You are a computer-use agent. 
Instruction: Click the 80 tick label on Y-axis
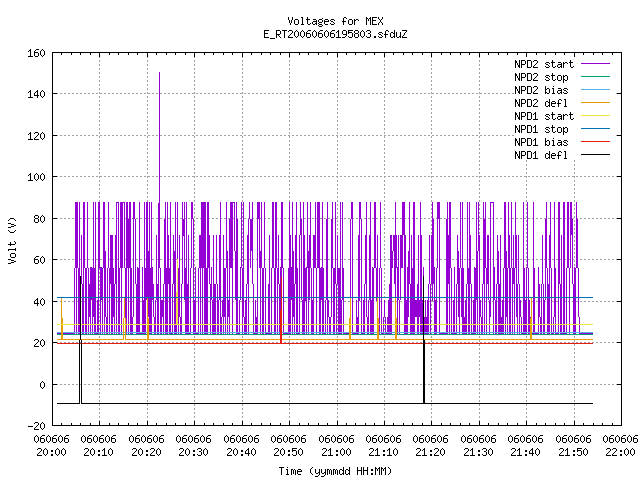tap(39, 218)
